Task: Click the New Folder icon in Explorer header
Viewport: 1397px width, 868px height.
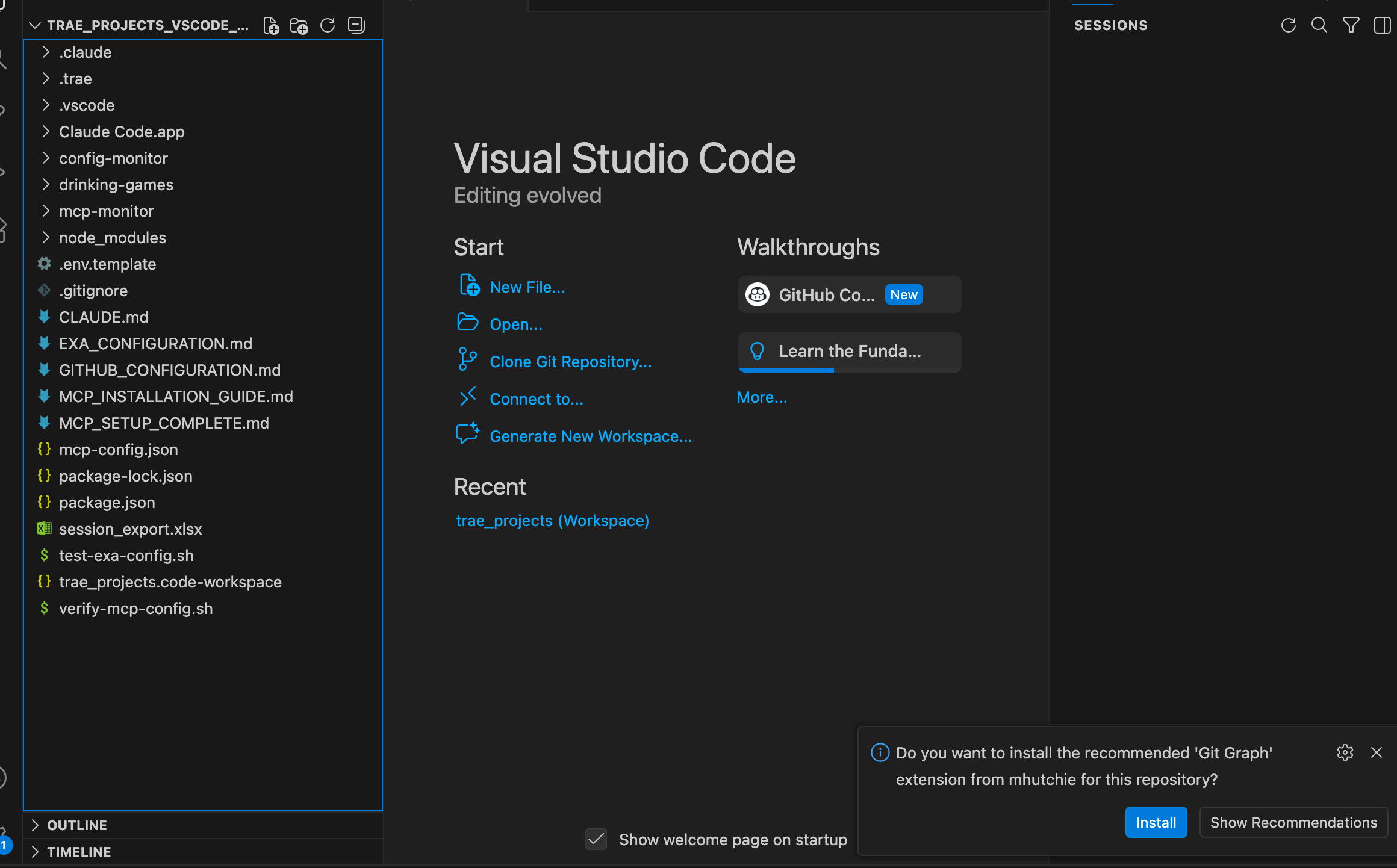Action: pos(299,25)
